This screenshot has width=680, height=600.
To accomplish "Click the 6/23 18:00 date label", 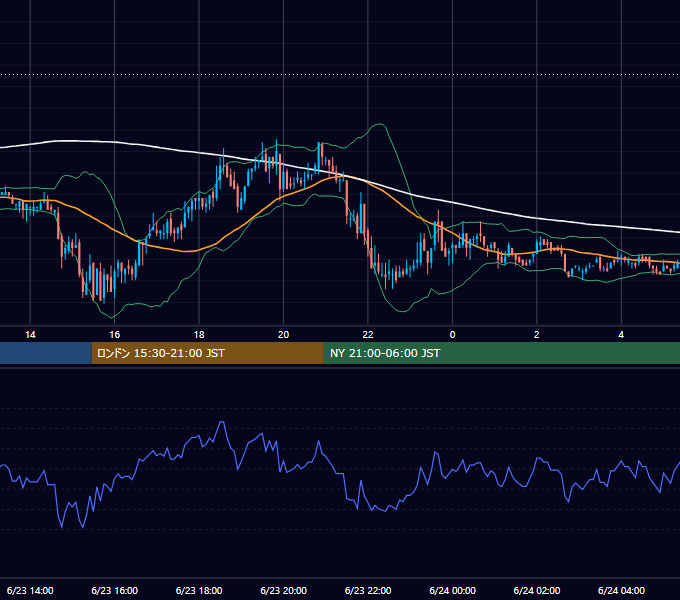I will (199, 590).
